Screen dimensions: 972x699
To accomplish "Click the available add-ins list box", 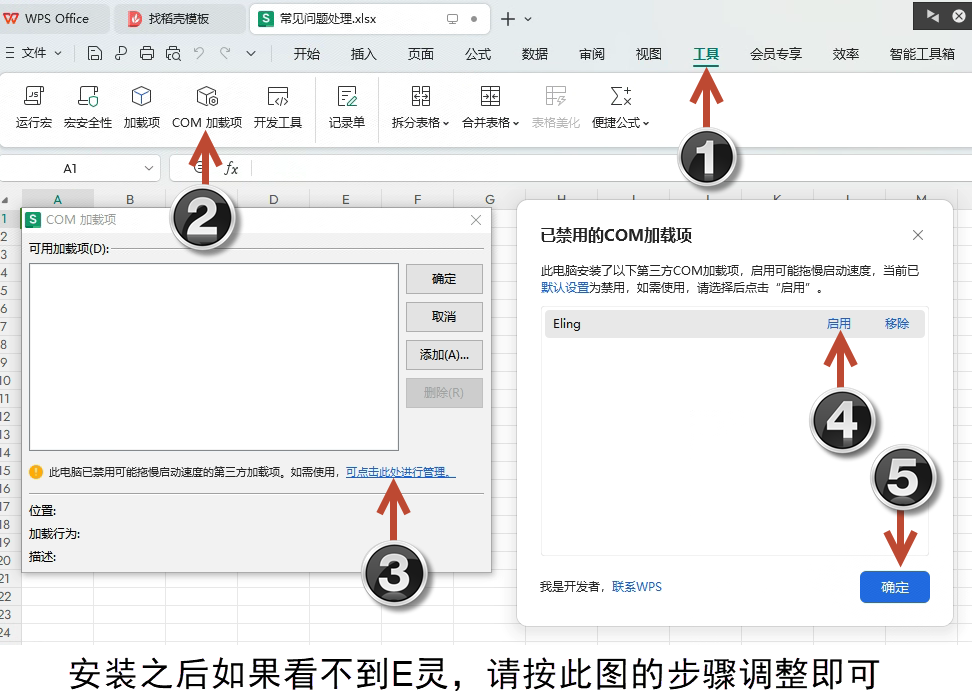I will [214, 357].
